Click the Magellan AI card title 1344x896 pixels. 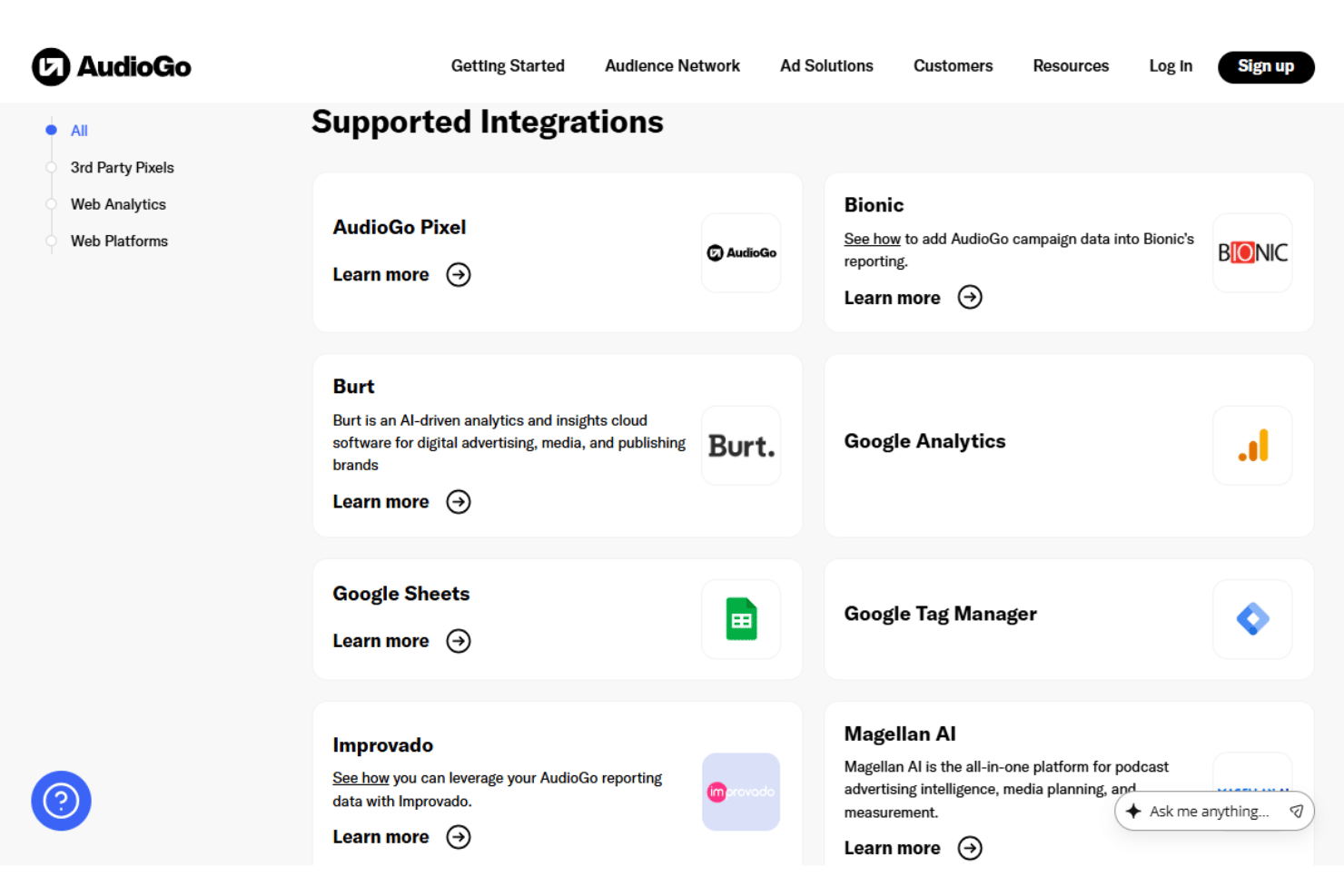pyautogui.click(x=900, y=734)
